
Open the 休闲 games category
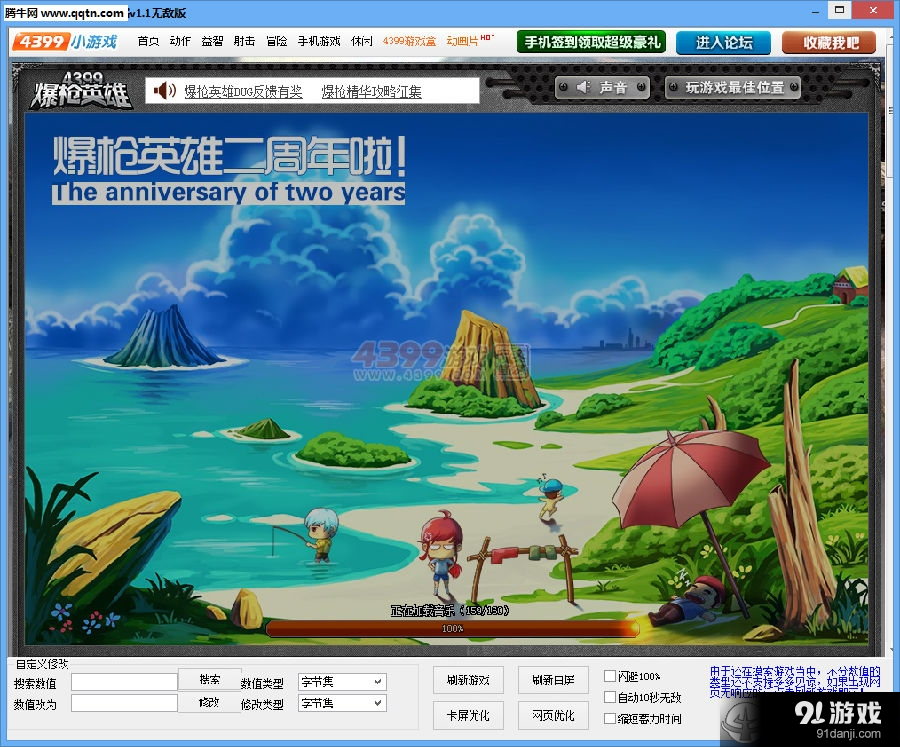(x=362, y=41)
